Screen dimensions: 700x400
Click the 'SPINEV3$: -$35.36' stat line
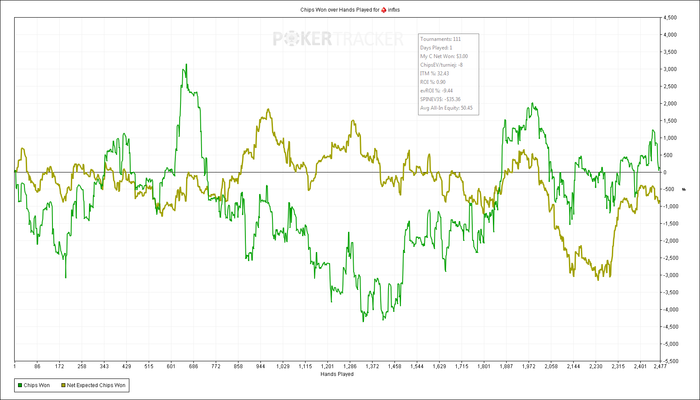tap(441, 99)
